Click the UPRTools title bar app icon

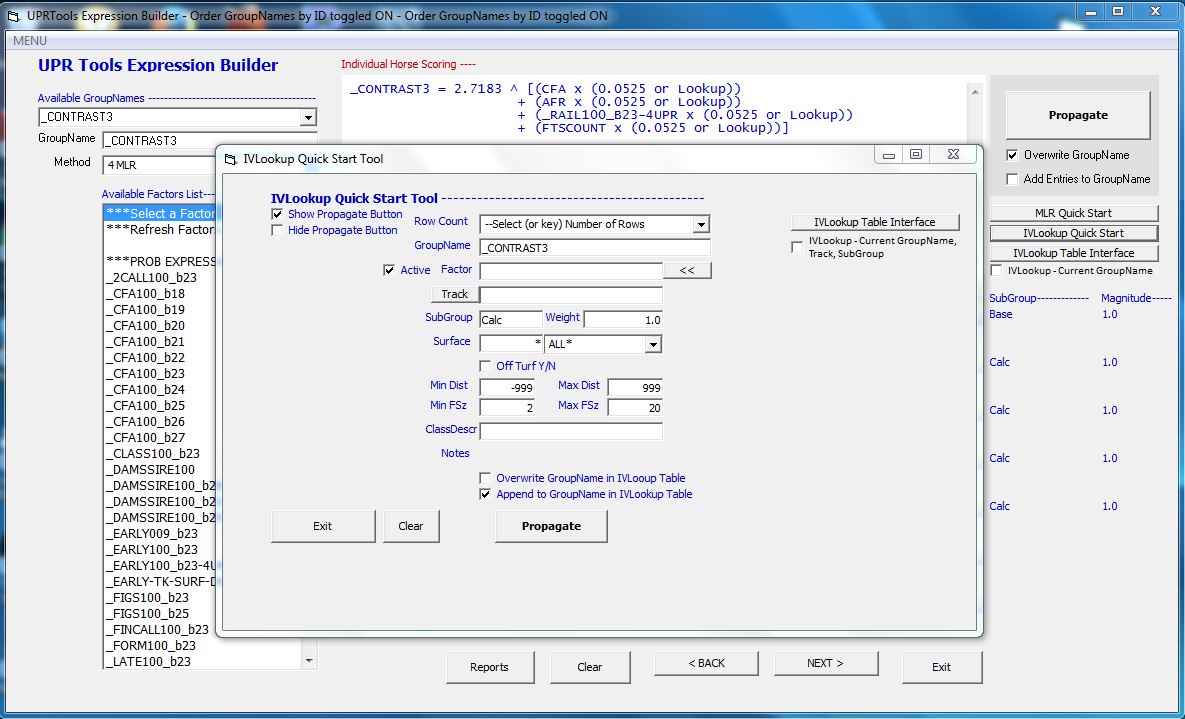coord(12,14)
